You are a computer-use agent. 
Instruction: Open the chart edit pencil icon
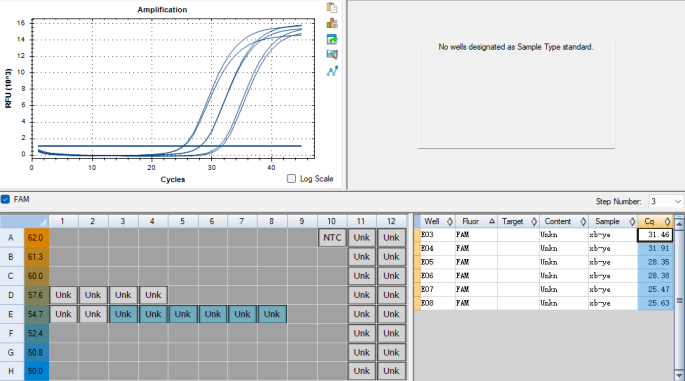(x=332, y=55)
